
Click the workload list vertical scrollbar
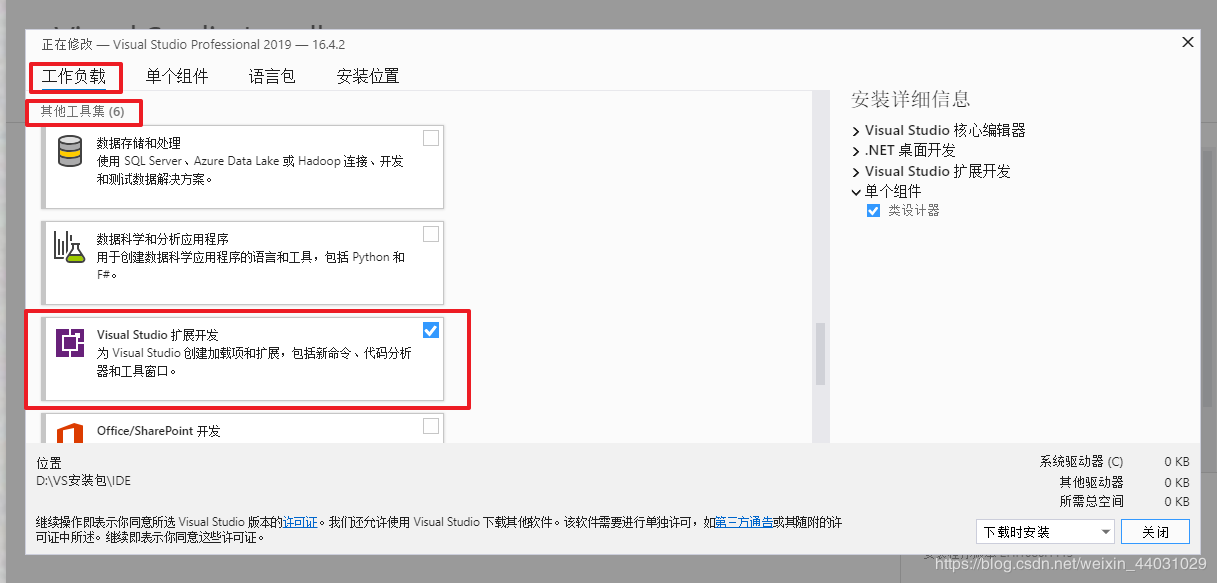tap(820, 354)
